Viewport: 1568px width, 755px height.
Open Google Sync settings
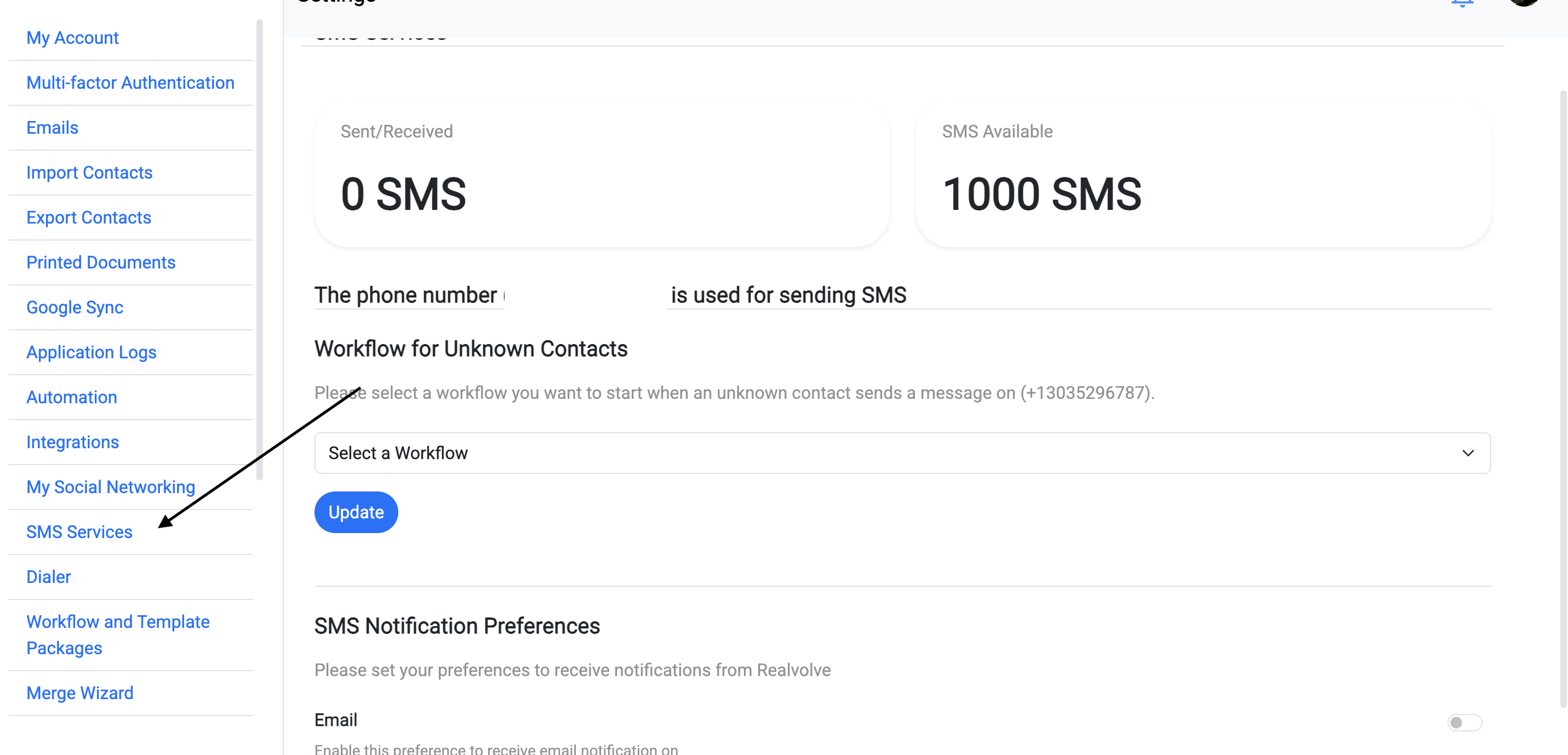click(75, 307)
